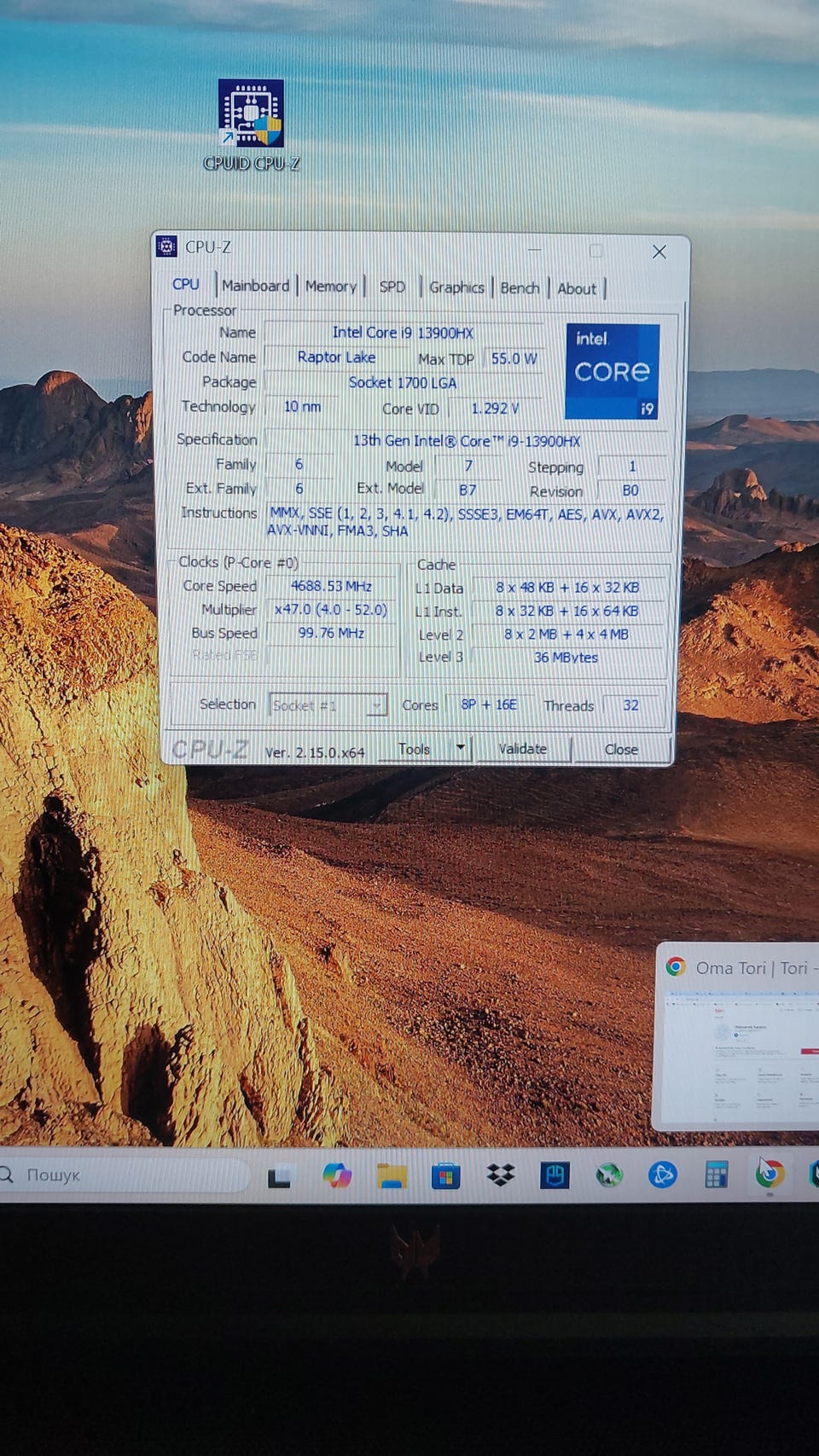Click the Chrome icon on the taskbar
Image resolution: width=819 pixels, height=1456 pixels.
(x=770, y=1175)
